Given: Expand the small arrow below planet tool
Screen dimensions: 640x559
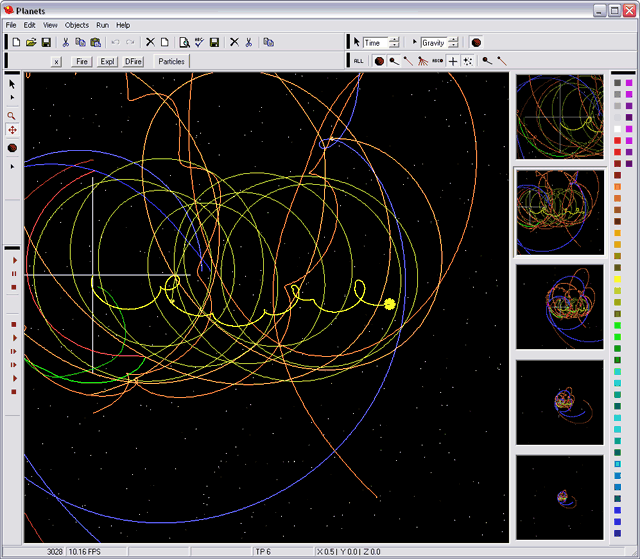Looking at the screenshot, I should tap(12, 166).
